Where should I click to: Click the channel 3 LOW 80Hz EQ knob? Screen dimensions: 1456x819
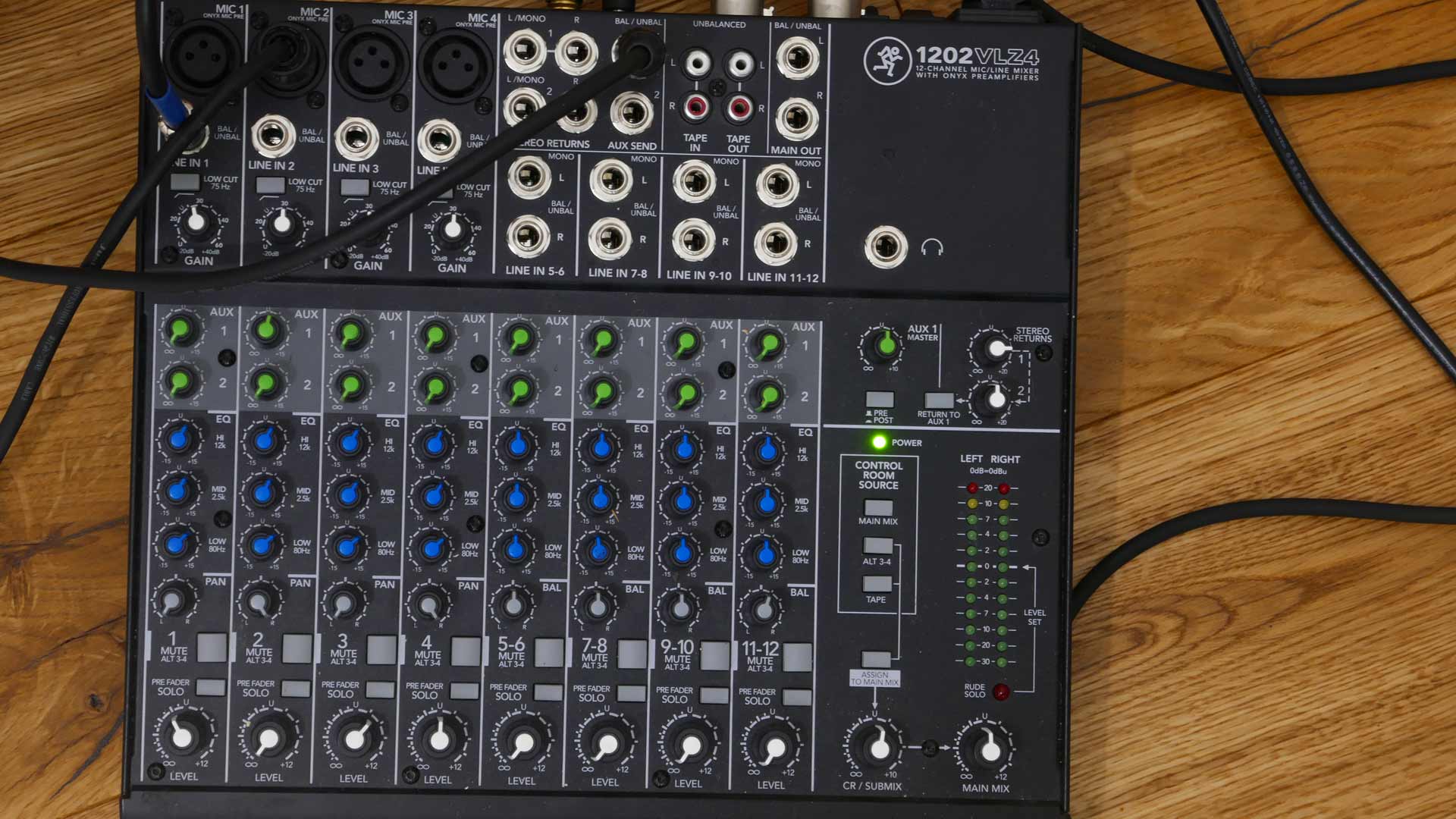(x=347, y=546)
